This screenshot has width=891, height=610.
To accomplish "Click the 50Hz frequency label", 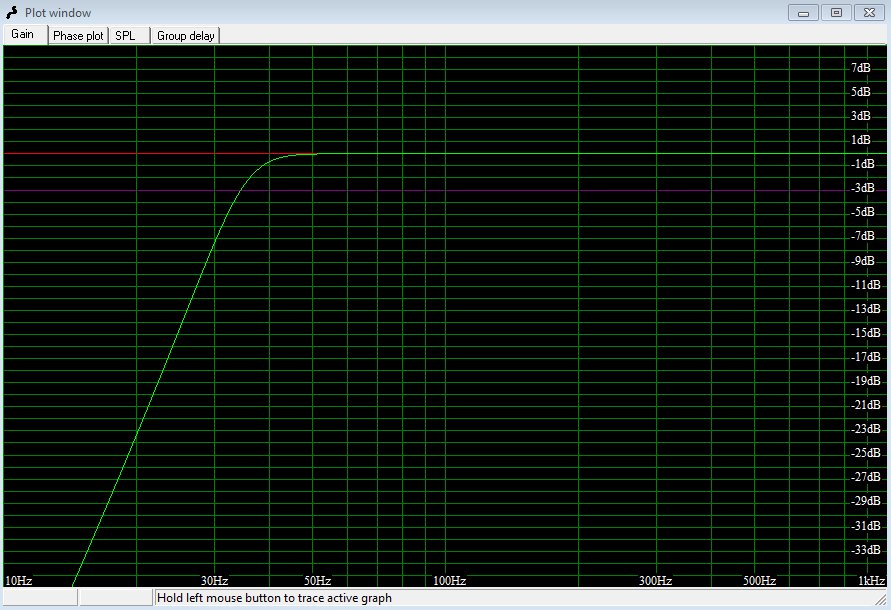I will tap(317, 580).
